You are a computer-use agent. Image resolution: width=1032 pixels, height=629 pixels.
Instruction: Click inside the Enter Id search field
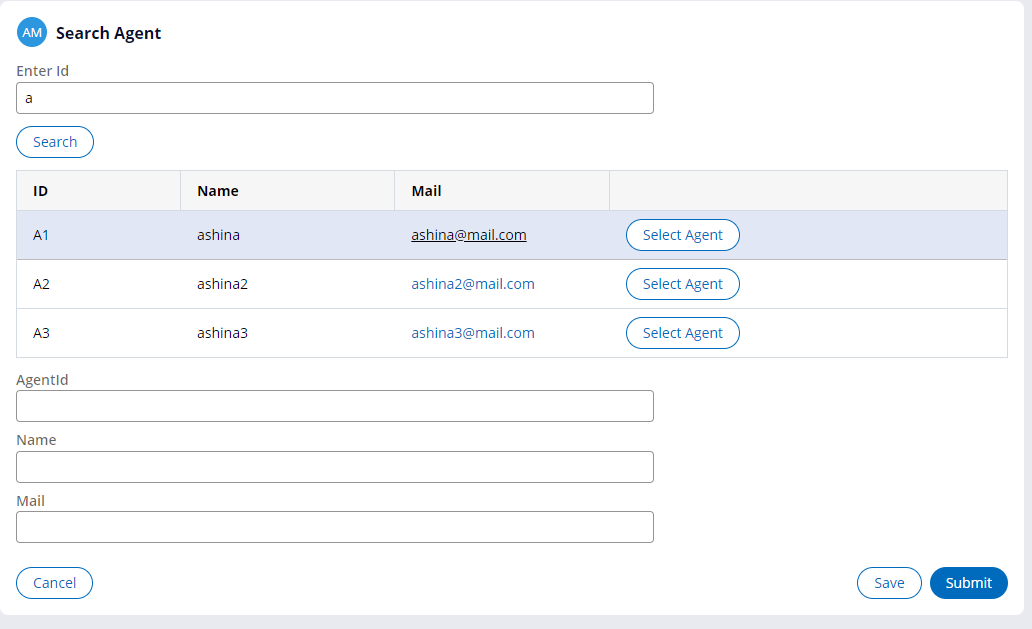click(x=334, y=97)
